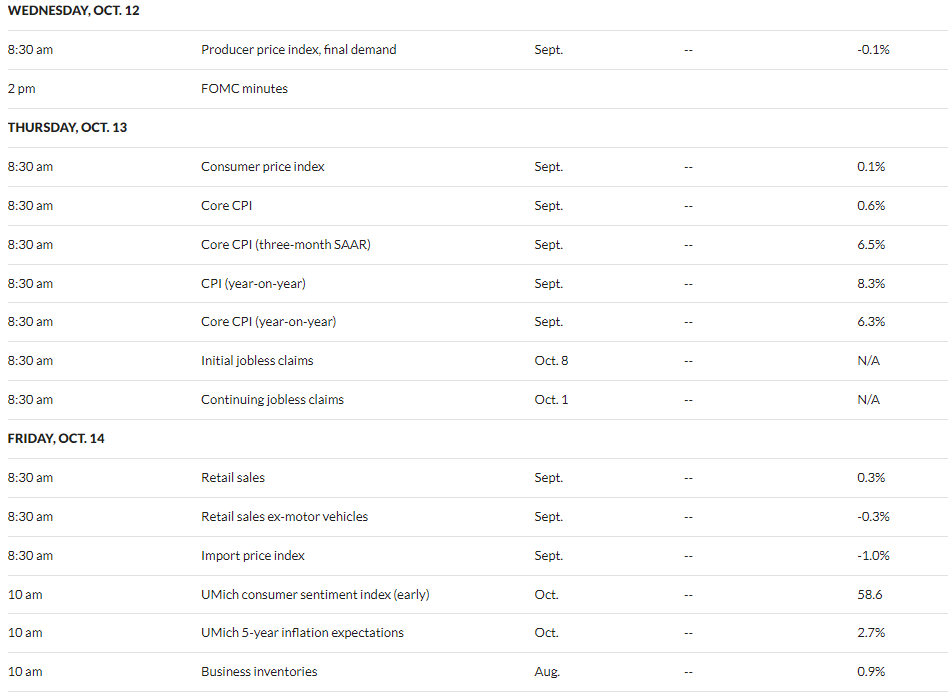This screenshot has width=950, height=700.
Task: Click the Wednesday, Oct. 12 date header
Action: (73, 11)
